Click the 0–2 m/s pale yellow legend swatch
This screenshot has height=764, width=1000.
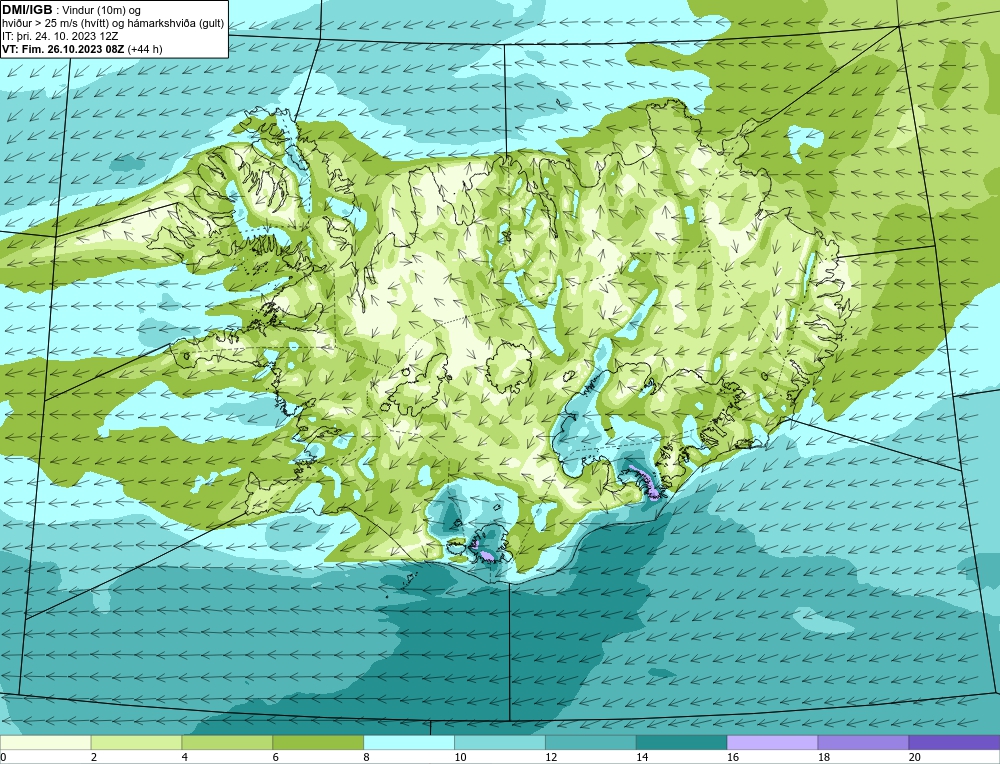point(45,742)
